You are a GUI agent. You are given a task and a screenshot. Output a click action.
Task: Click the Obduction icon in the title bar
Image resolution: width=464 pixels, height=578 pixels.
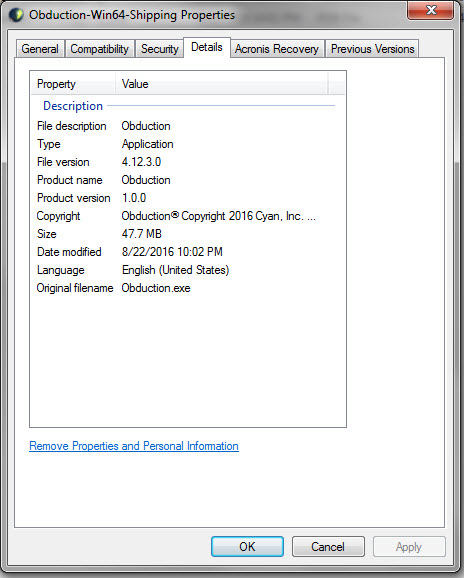point(16,15)
